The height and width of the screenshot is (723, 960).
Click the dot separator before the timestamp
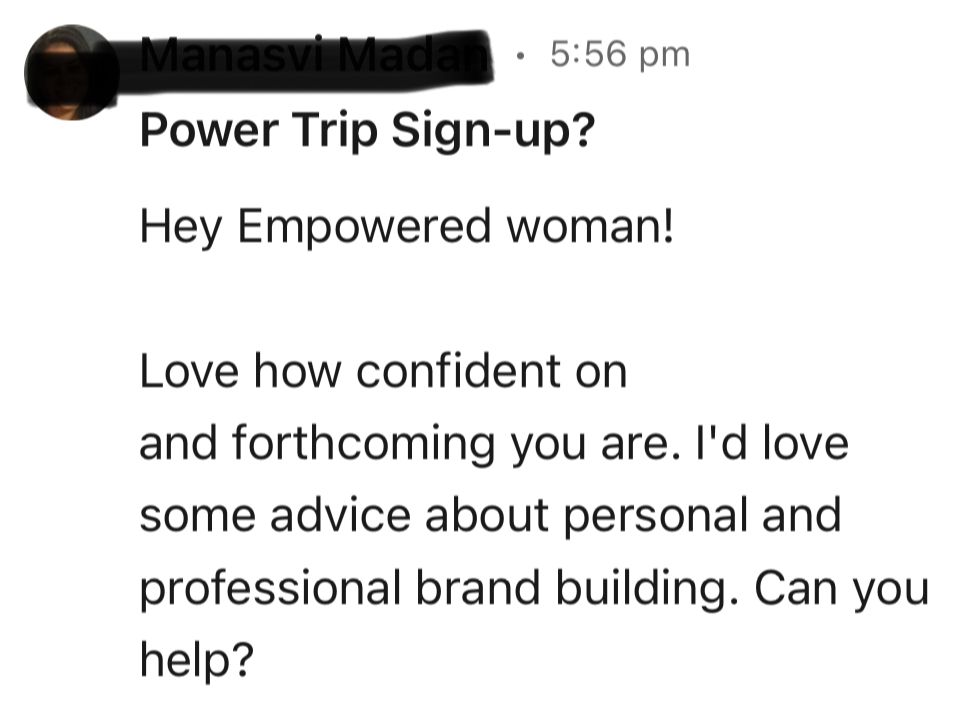click(x=520, y=57)
